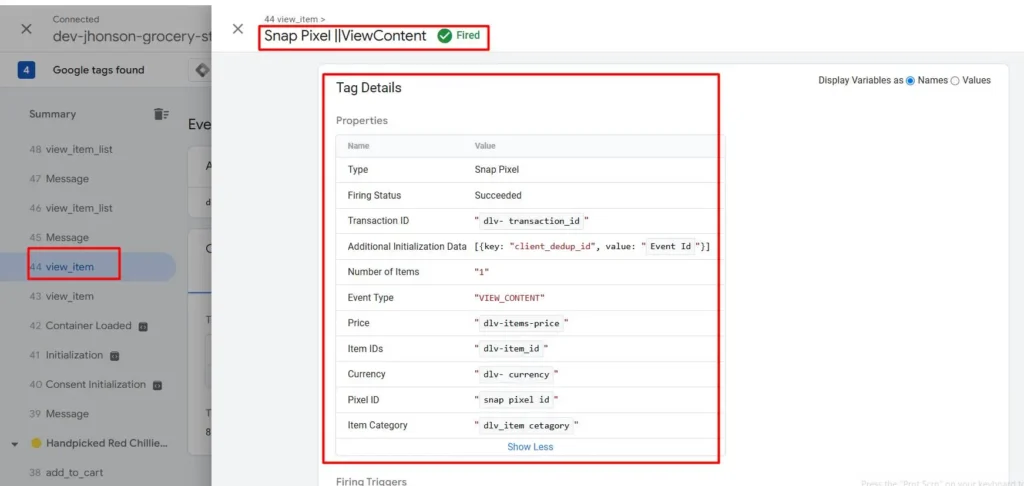
Task: Click the dlv-items-price variable chip
Action: [x=521, y=323]
